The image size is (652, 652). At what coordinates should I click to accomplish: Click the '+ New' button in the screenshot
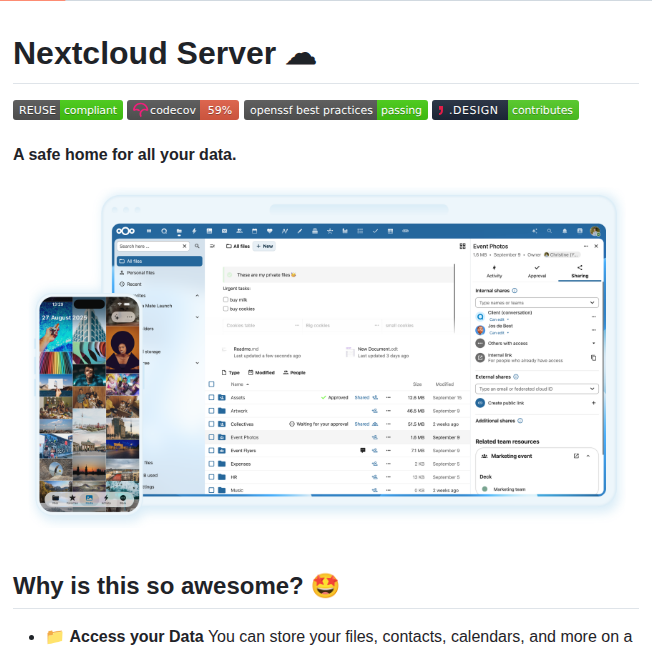click(265, 246)
